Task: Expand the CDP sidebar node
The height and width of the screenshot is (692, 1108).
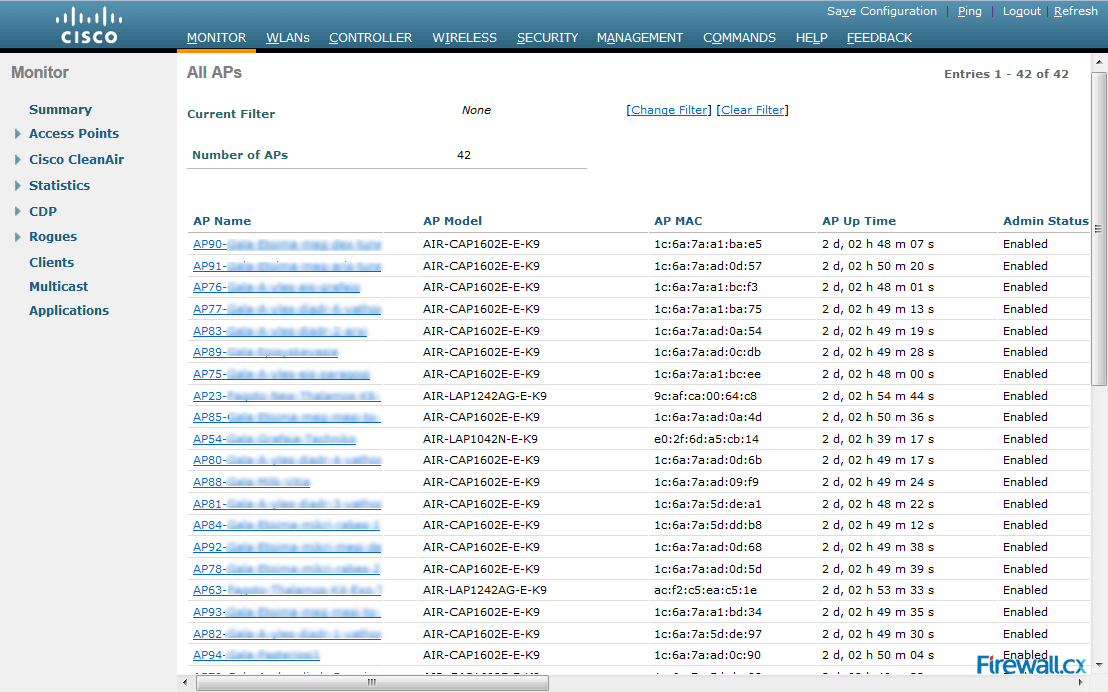Action: [18, 211]
